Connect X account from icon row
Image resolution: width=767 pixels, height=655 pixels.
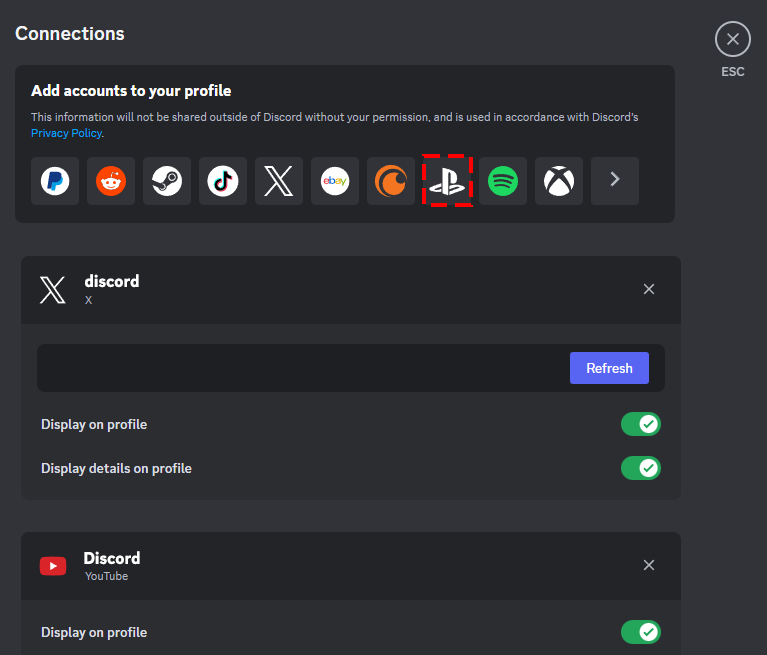(279, 181)
